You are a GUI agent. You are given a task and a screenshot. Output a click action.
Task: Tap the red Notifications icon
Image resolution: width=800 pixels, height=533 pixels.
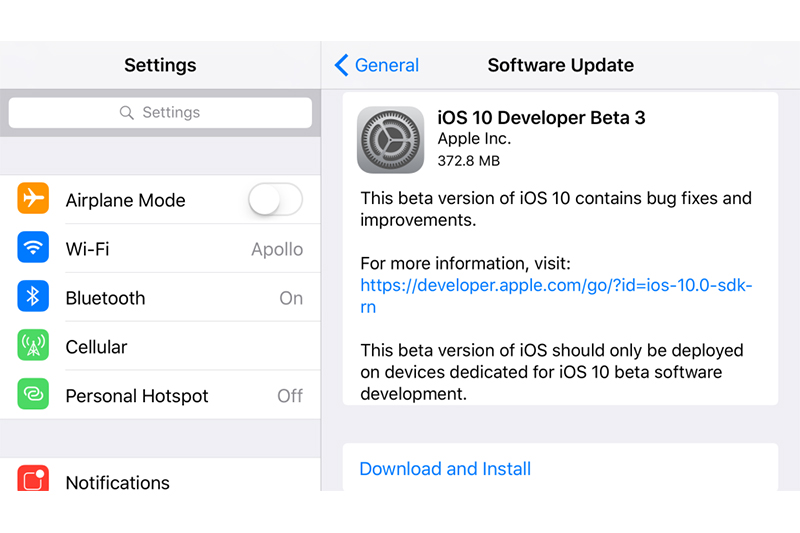[33, 479]
